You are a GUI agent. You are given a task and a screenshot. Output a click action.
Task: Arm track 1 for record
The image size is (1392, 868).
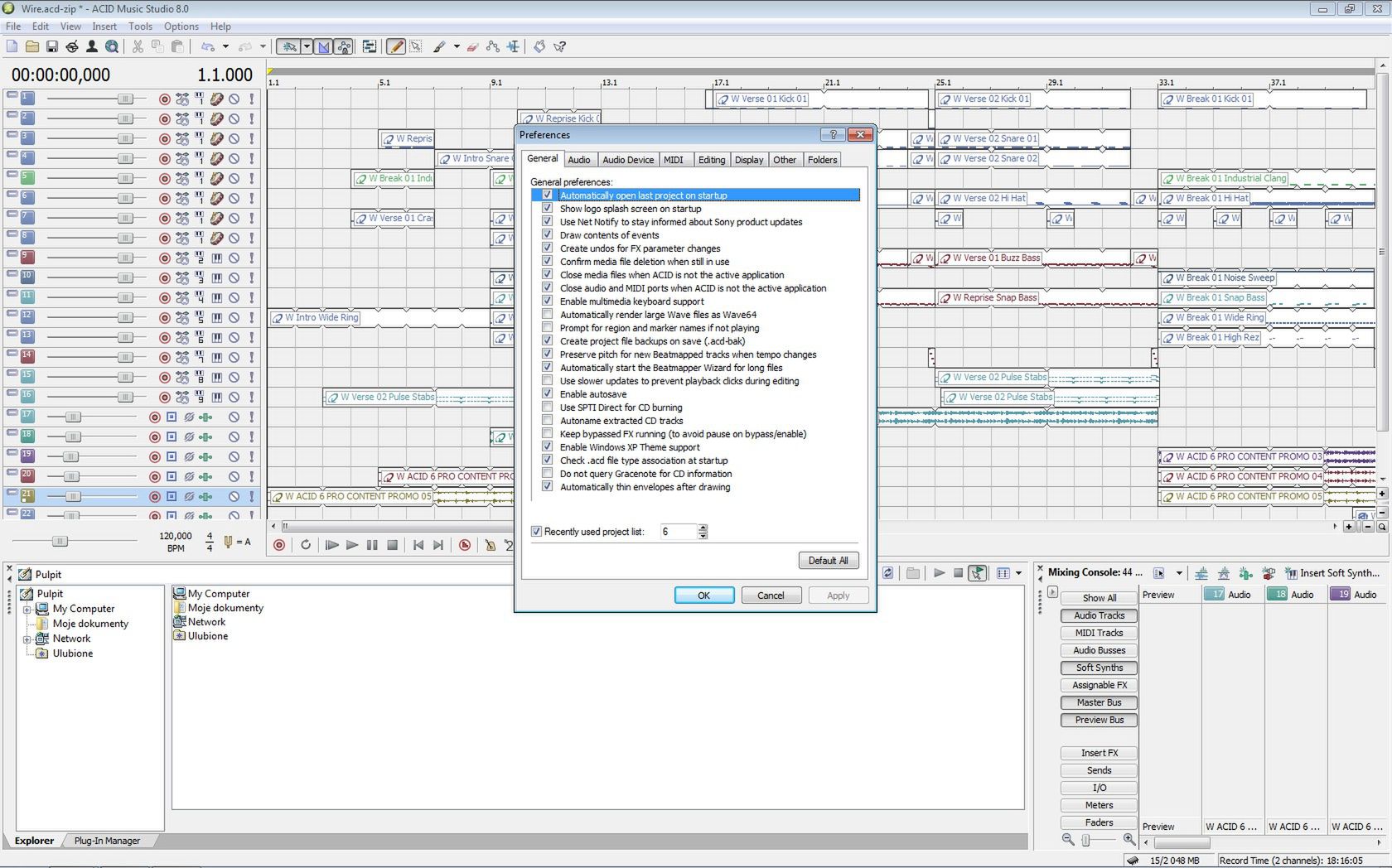point(164,99)
